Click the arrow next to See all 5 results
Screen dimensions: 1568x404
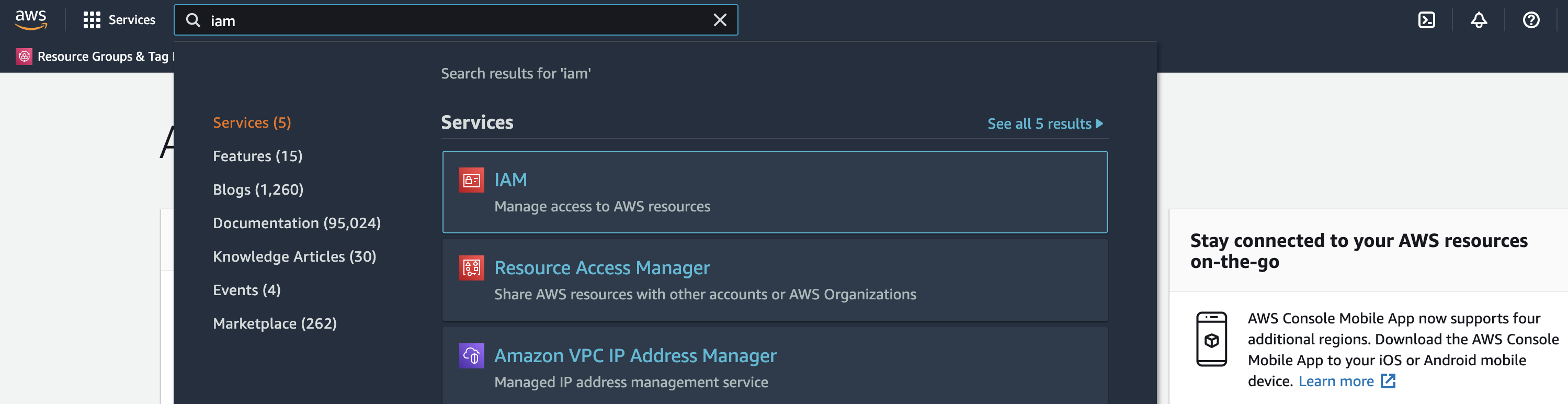pyautogui.click(x=1099, y=123)
